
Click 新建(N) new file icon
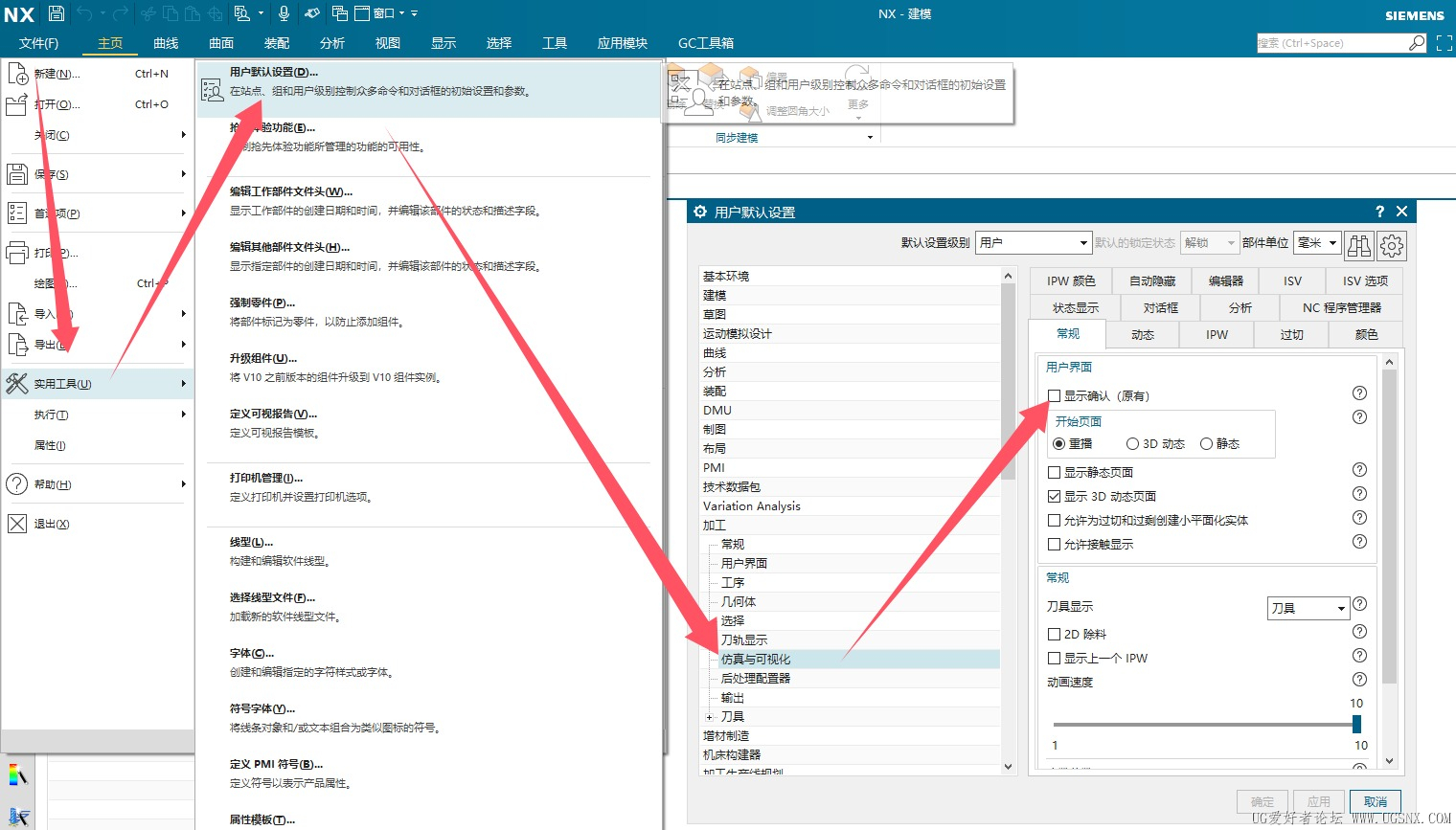pyautogui.click(x=17, y=74)
